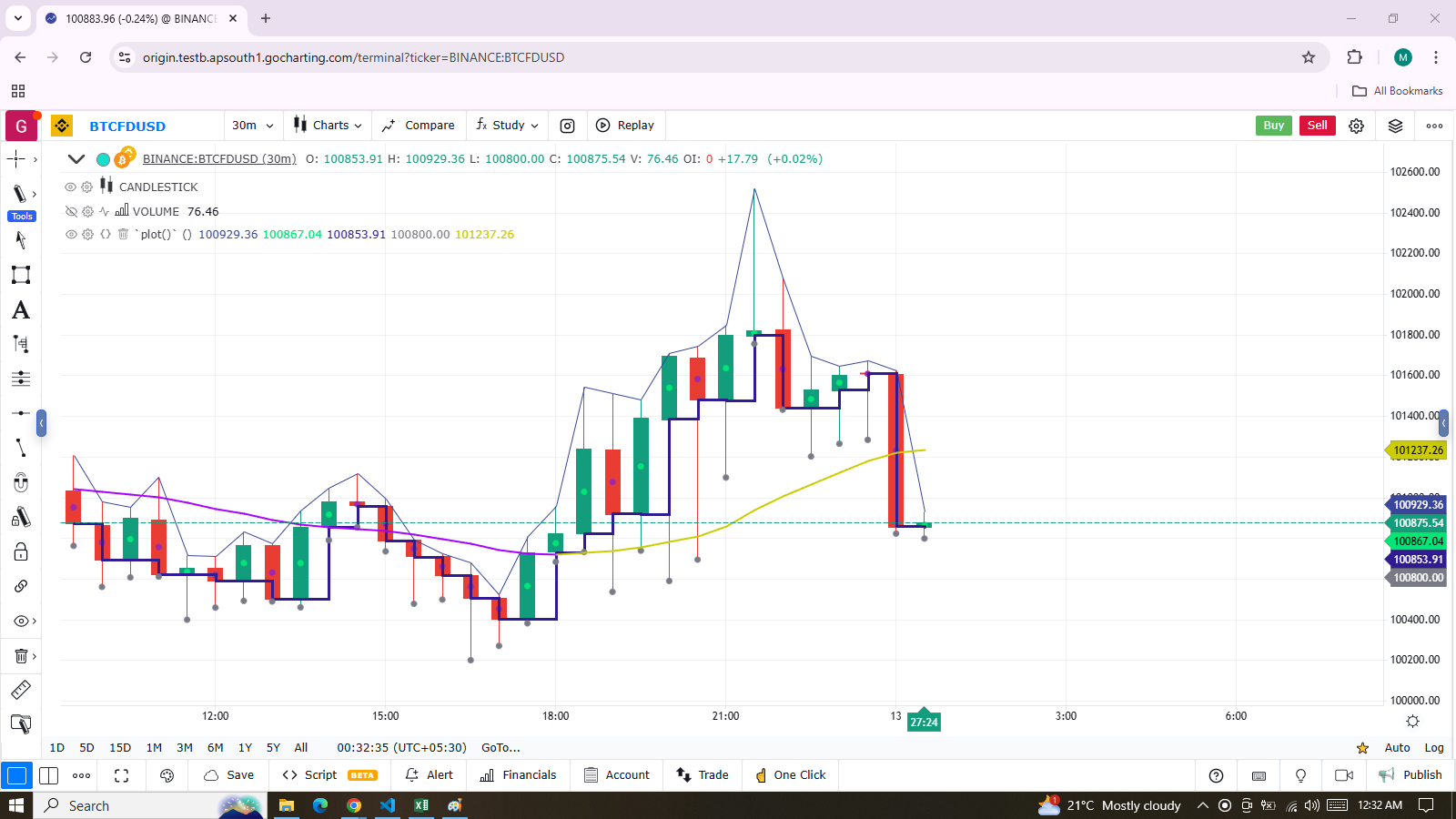Screen dimensions: 1456x819
Task: Select the text annotation tool
Action: click(x=21, y=310)
